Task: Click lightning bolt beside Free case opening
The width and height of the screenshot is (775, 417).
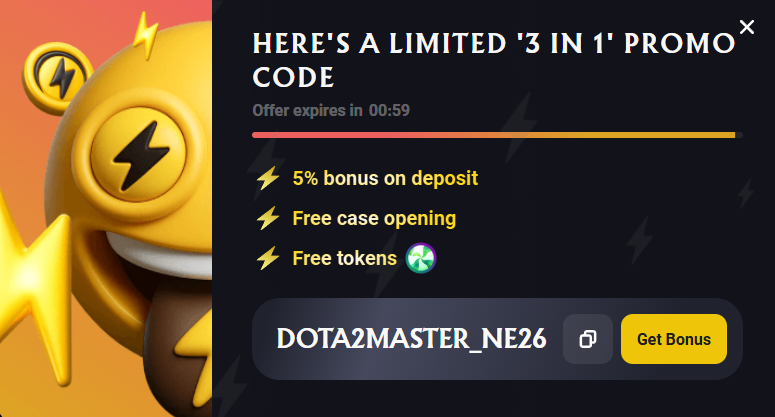Action: [268, 218]
